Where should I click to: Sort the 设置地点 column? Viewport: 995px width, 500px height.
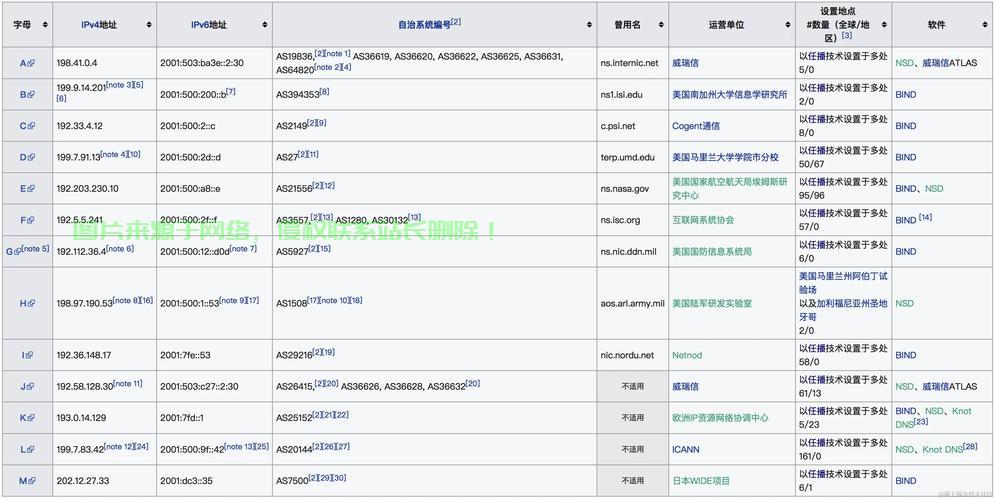pos(885,25)
